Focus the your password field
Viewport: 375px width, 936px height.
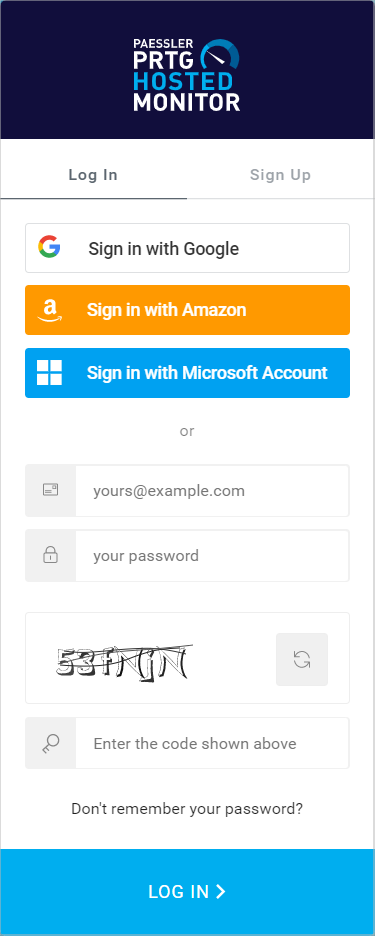[212, 555]
